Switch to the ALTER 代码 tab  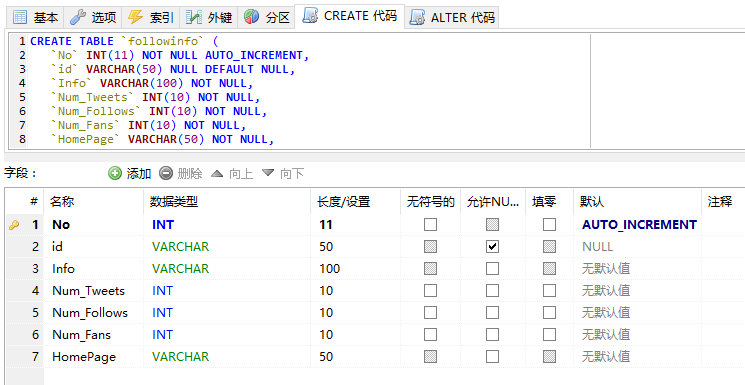(451, 18)
